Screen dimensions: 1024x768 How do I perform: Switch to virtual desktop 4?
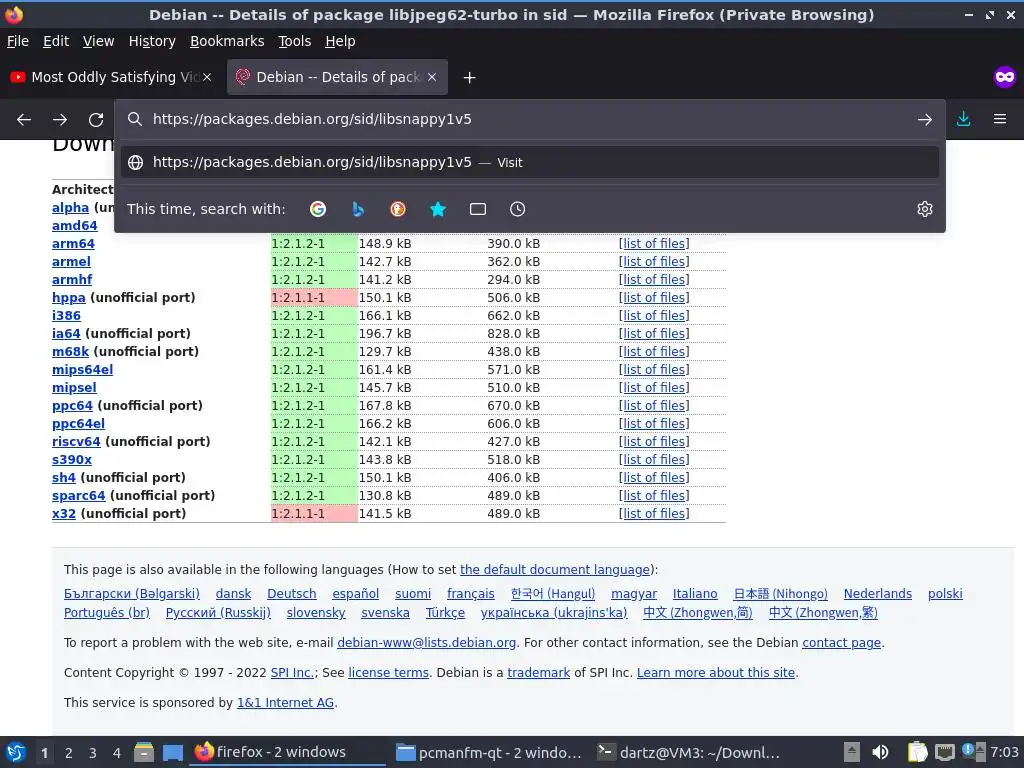[x=117, y=753]
